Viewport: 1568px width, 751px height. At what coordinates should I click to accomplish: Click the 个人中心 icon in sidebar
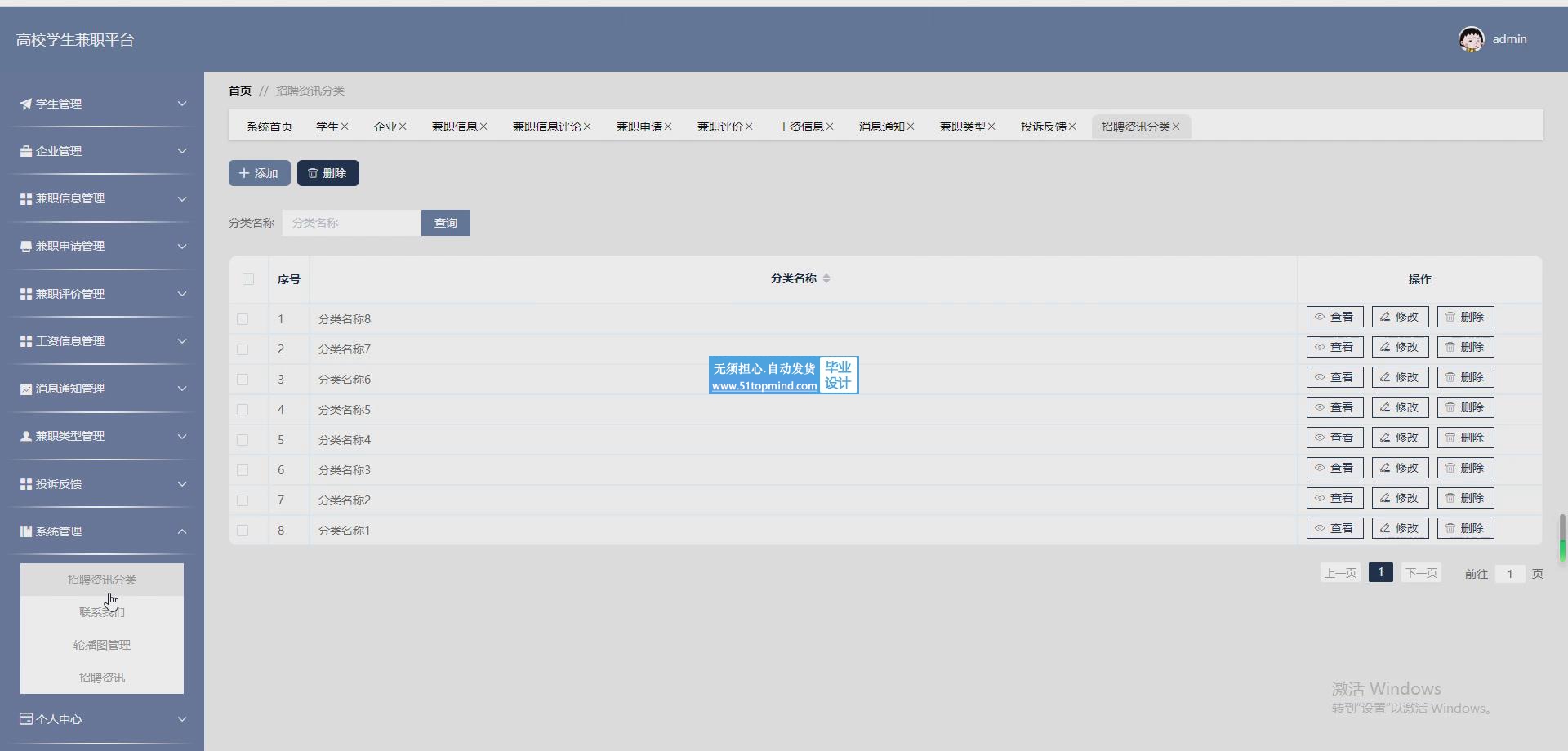26,719
